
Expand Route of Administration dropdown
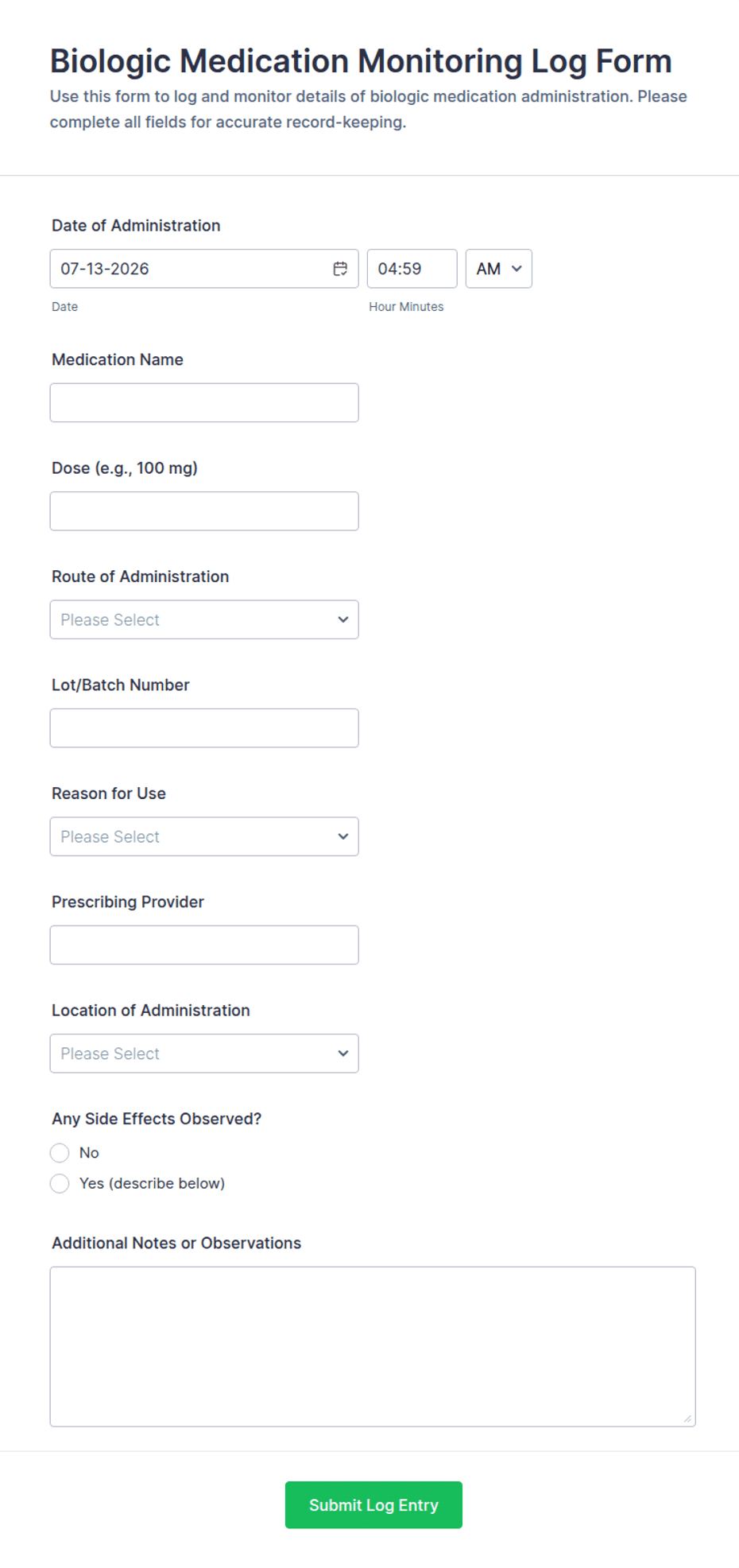tap(204, 619)
